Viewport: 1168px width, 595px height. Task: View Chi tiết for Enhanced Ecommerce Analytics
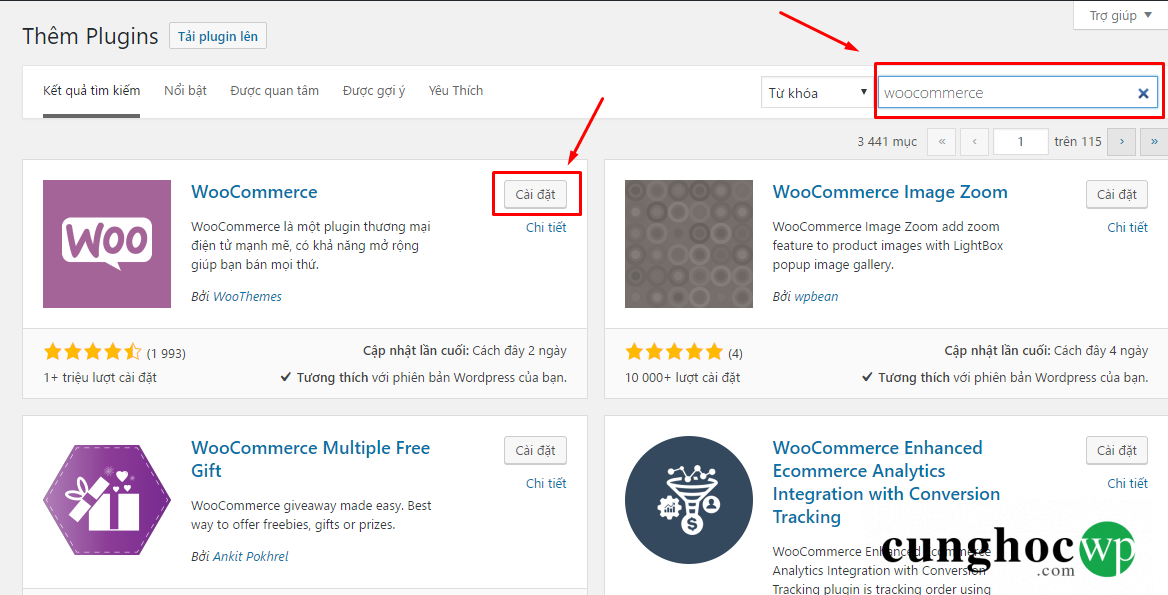(x=1128, y=484)
